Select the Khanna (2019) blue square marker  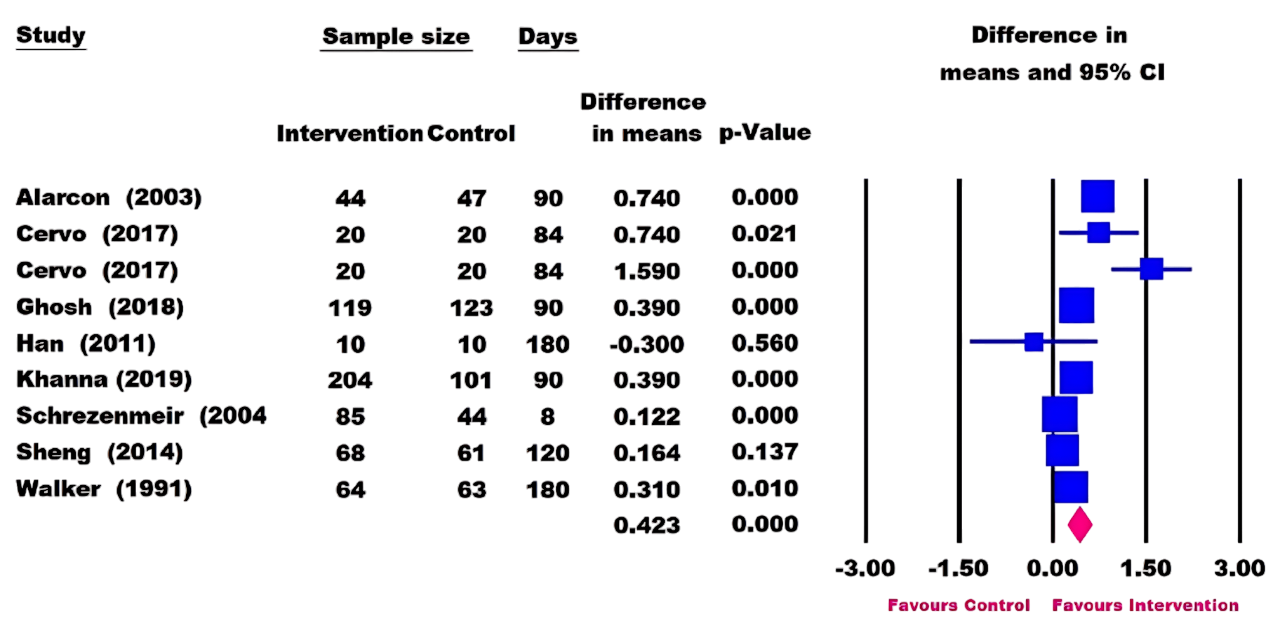point(1076,378)
